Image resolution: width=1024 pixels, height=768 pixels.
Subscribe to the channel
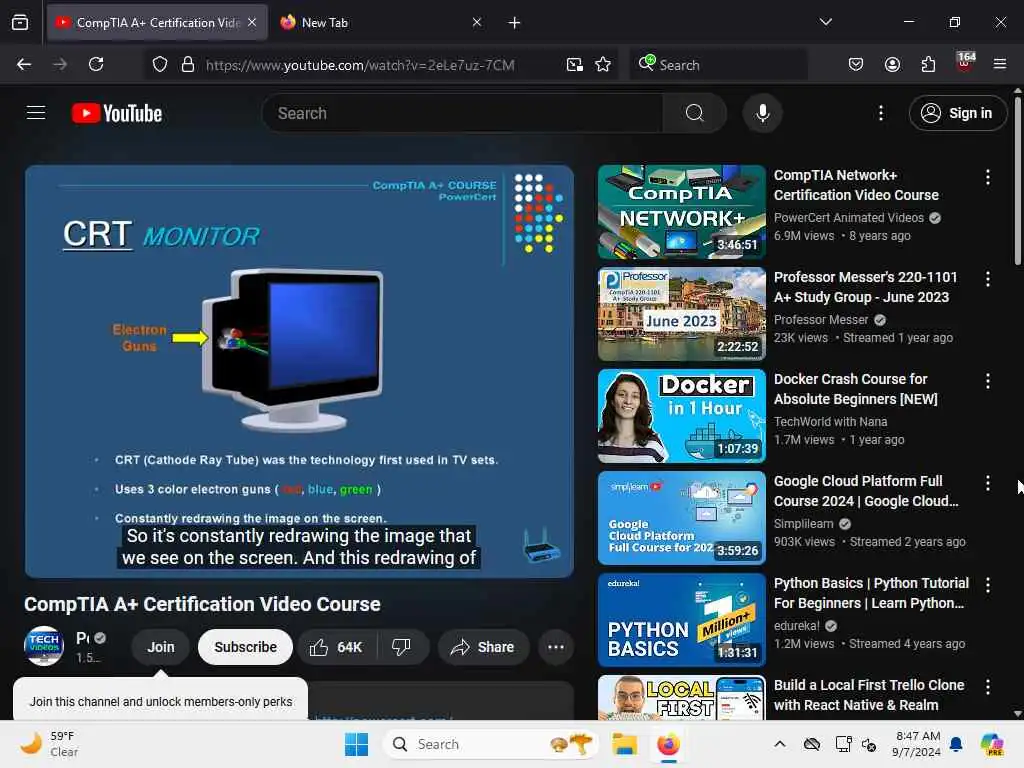pyautogui.click(x=246, y=647)
